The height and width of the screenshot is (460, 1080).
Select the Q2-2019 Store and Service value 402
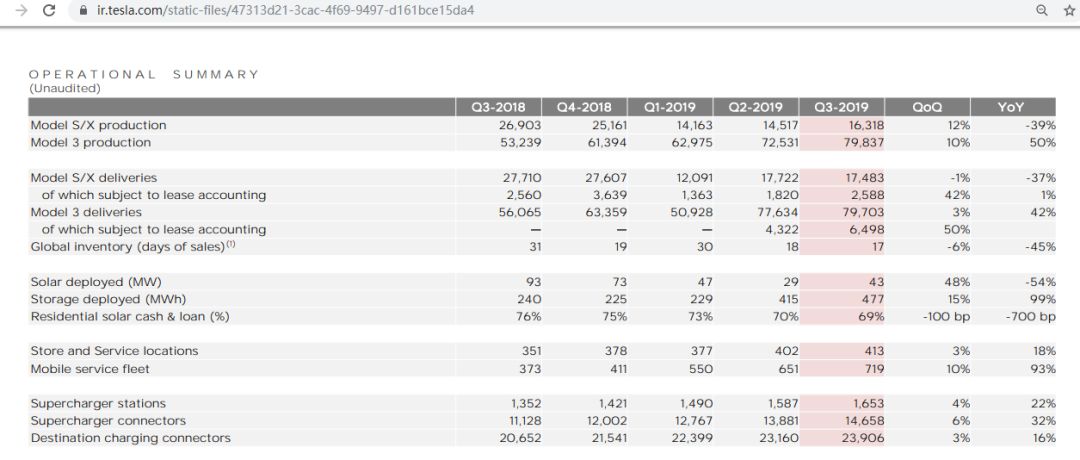click(x=787, y=351)
